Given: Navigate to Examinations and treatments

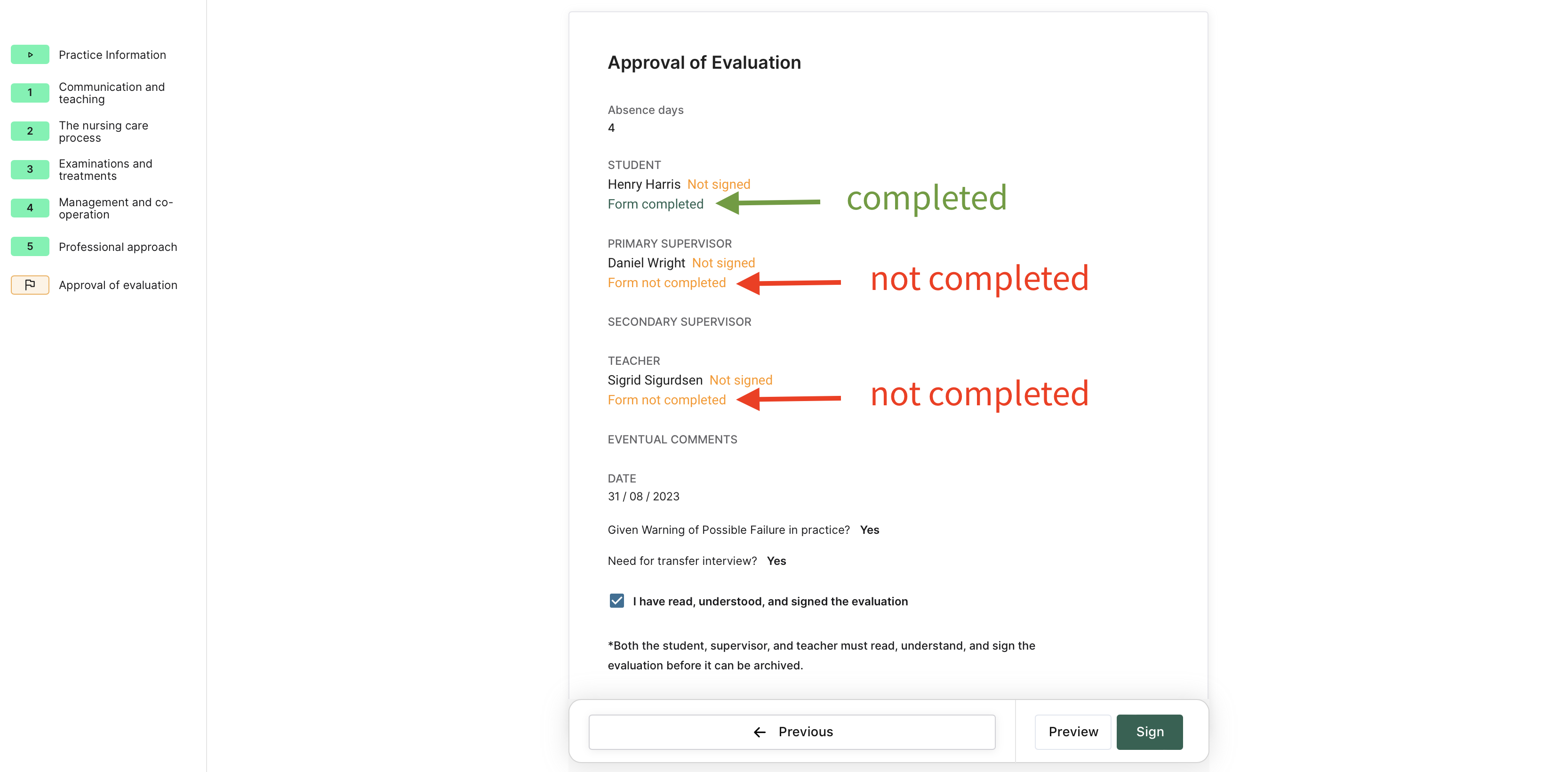Looking at the screenshot, I should click(x=105, y=170).
